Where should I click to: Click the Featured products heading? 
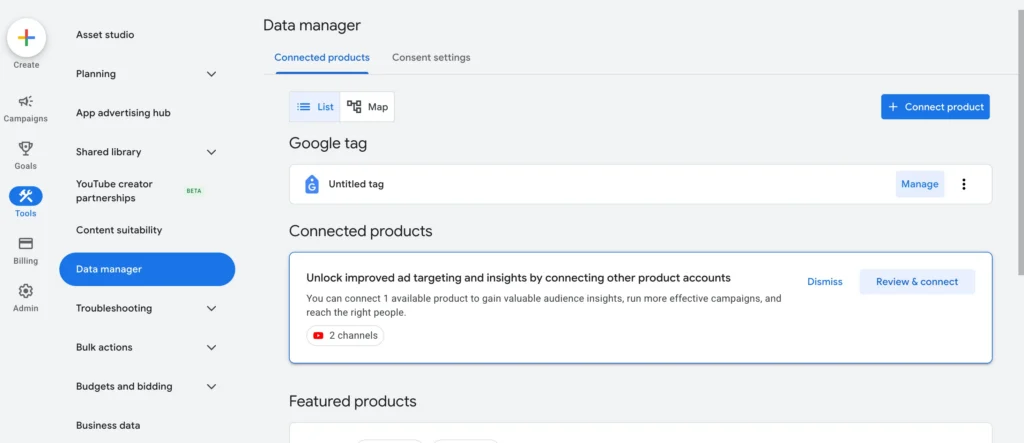pyautogui.click(x=353, y=401)
